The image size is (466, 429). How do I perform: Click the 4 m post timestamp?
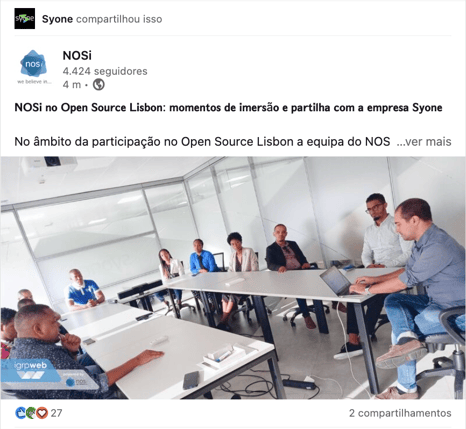tap(72, 85)
